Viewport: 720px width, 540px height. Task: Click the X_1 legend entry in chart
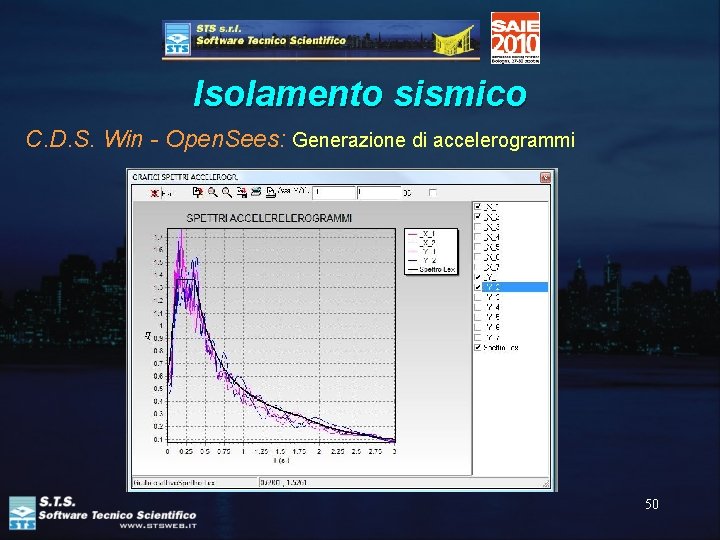pyautogui.click(x=422, y=234)
